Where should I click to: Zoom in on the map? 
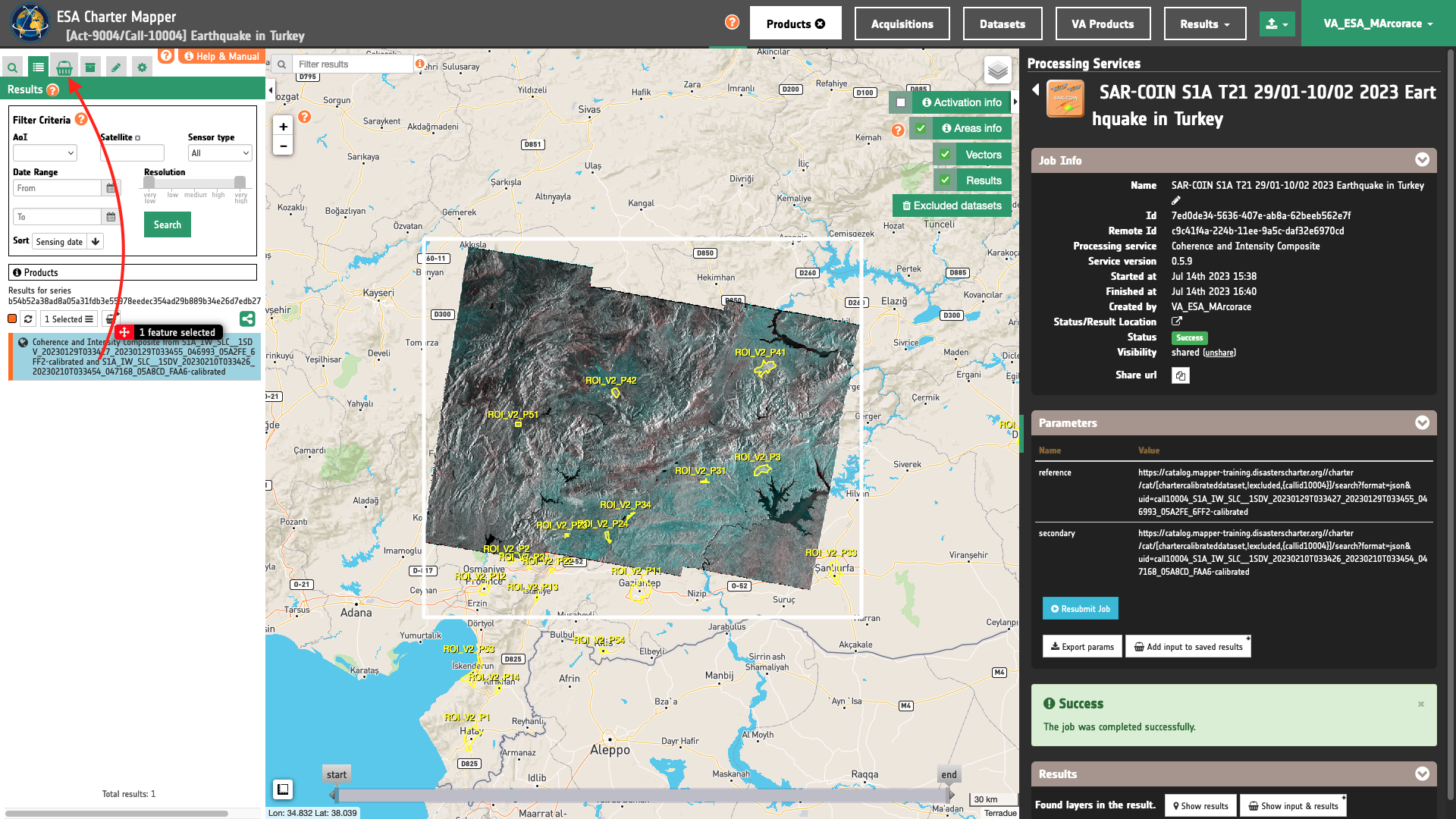pyautogui.click(x=283, y=127)
